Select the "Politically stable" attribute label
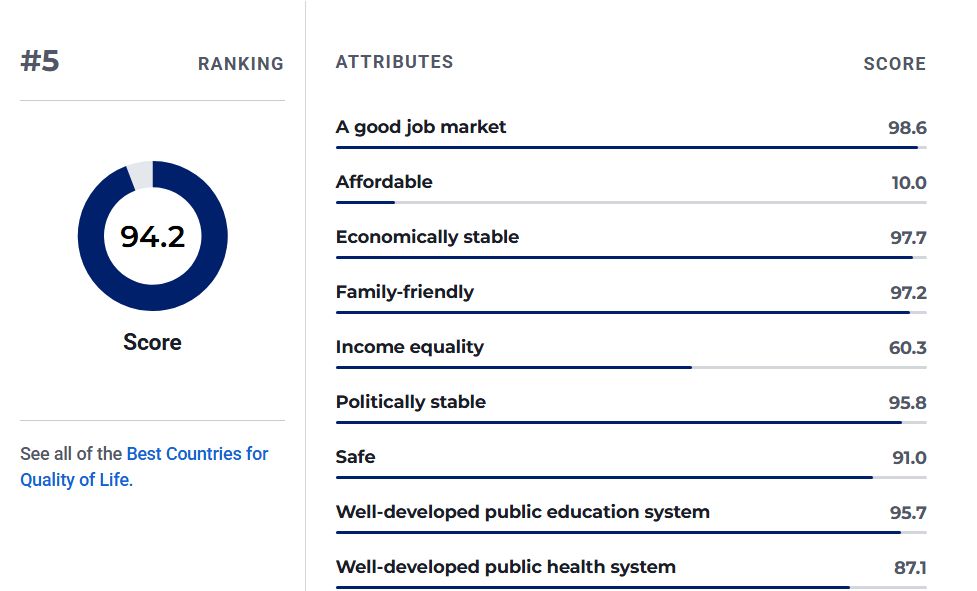This screenshot has width=977, height=591. pyautogui.click(x=411, y=402)
